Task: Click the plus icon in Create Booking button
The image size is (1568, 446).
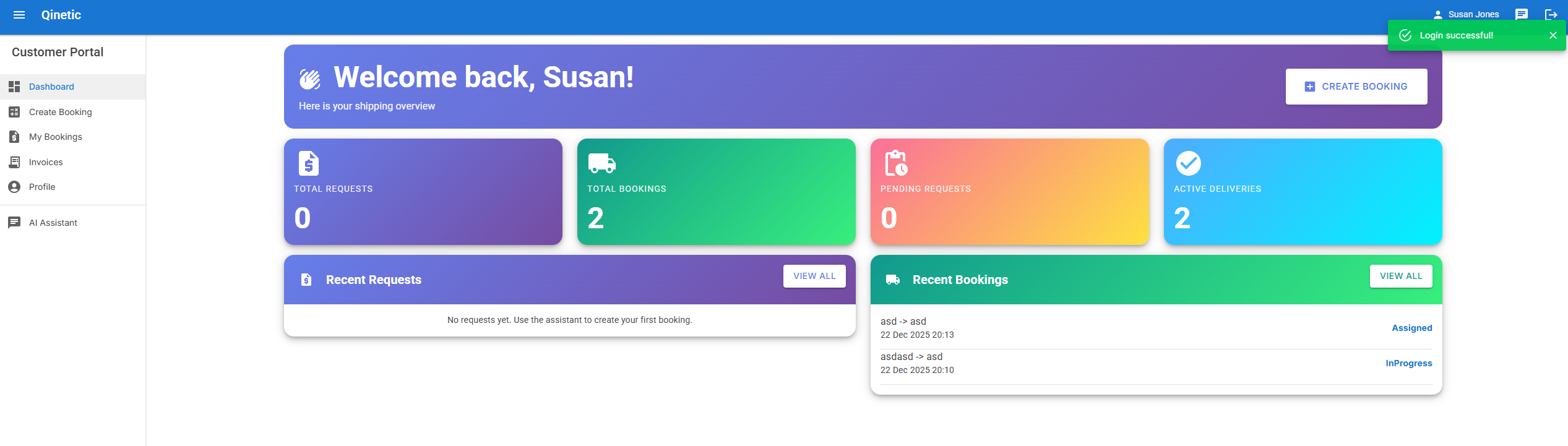Action: [x=1309, y=87]
